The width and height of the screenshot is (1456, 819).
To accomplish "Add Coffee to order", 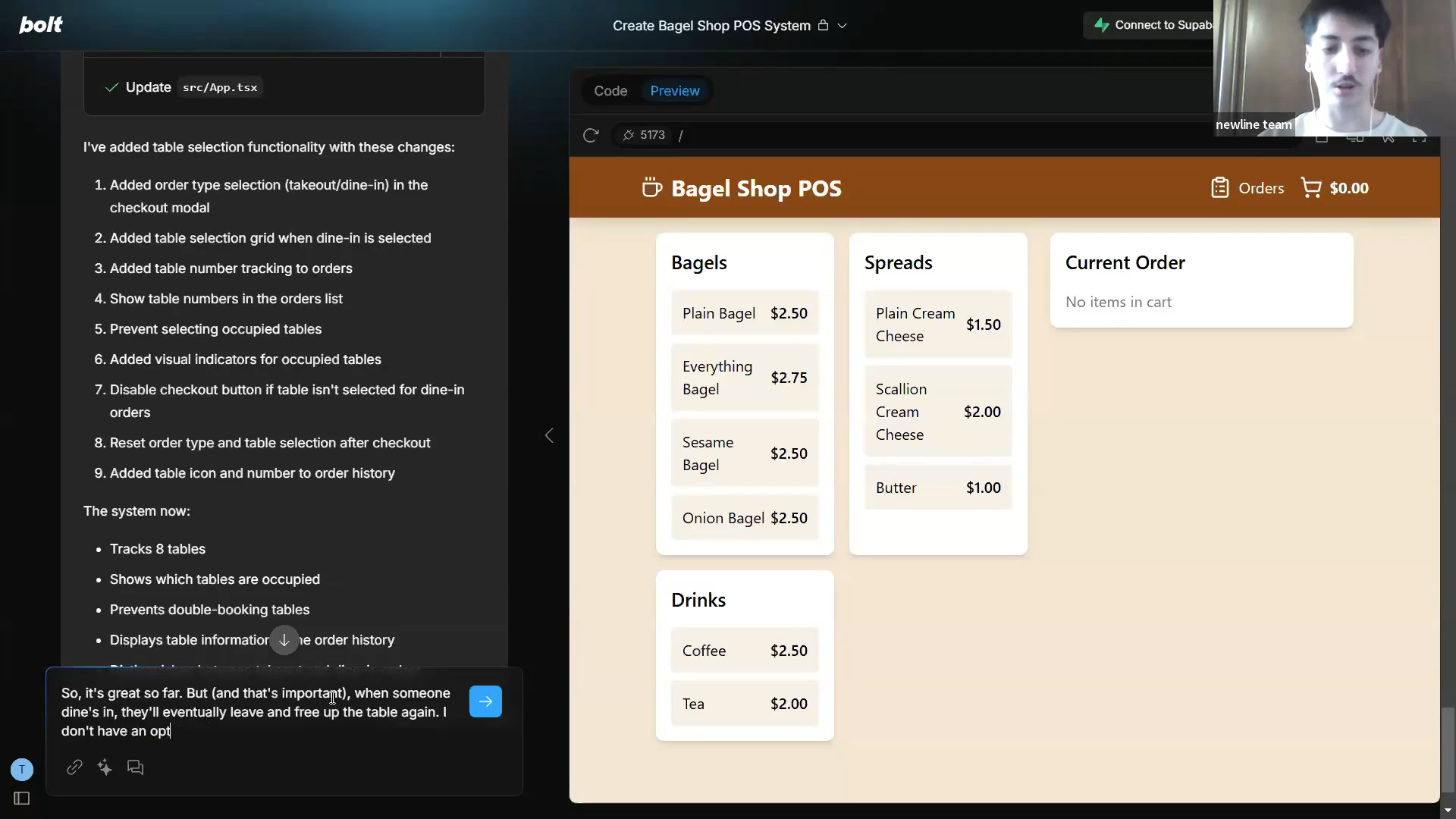I will (x=745, y=651).
